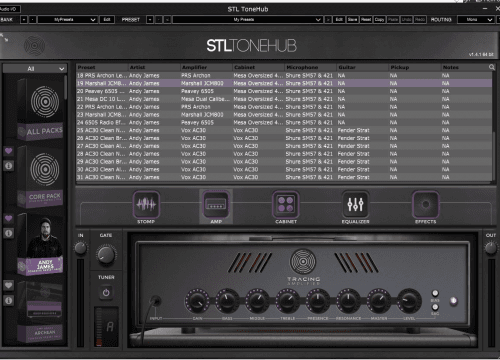Click the Resonance knob on the amp
The height and width of the screenshot is (360, 500).
coord(348,301)
